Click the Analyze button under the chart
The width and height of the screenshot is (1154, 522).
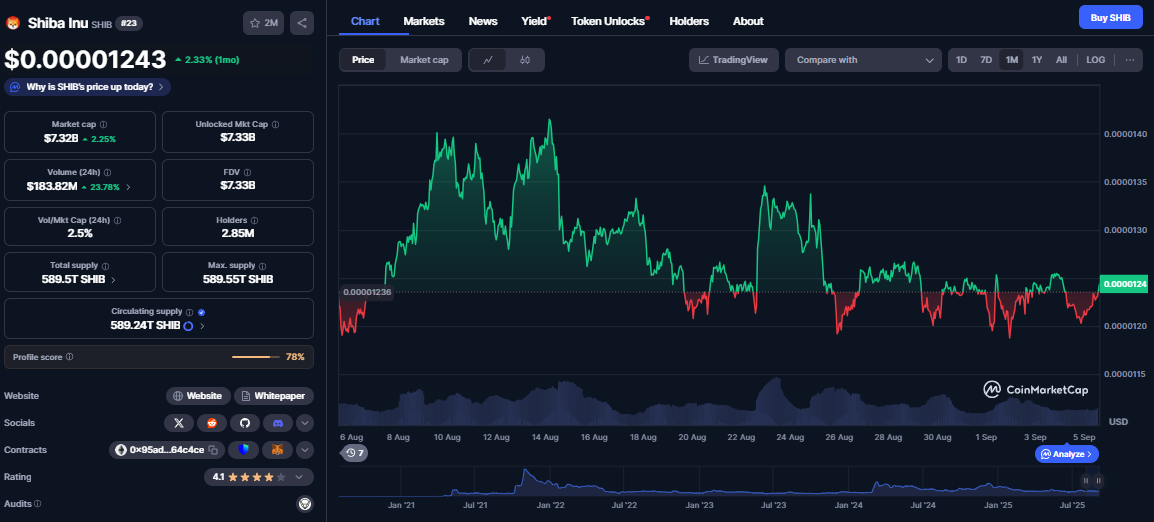point(1067,454)
